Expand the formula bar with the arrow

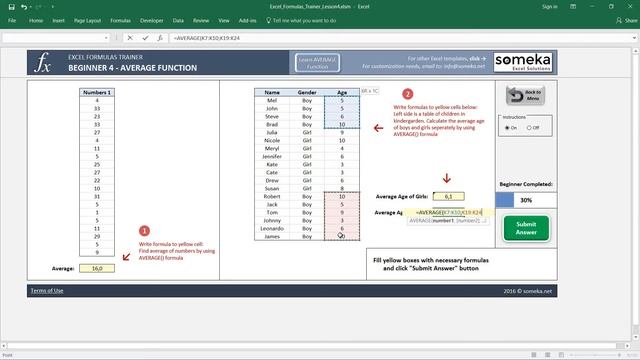pyautogui.click(x=634, y=38)
